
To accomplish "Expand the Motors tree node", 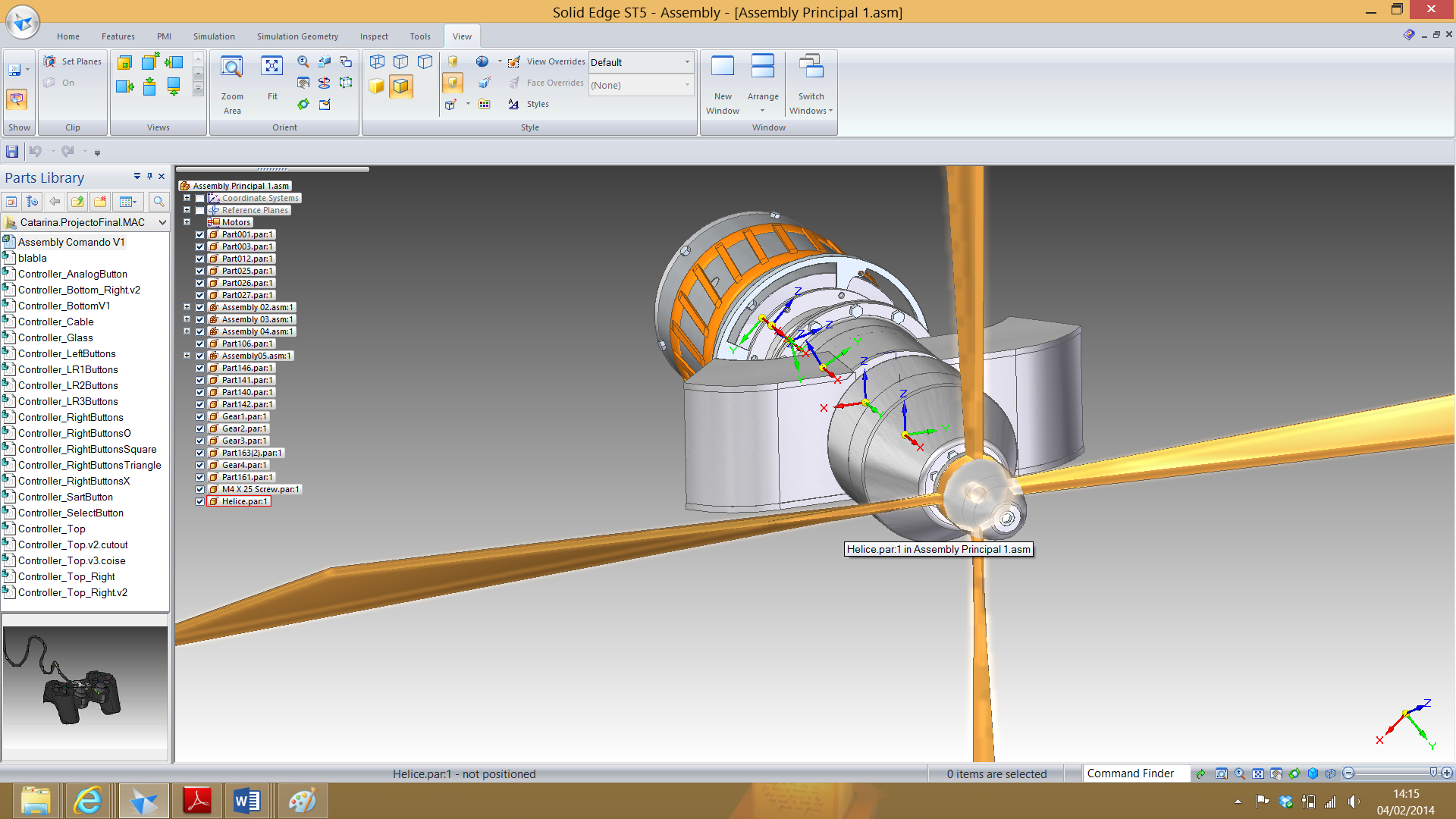I will tap(187, 222).
